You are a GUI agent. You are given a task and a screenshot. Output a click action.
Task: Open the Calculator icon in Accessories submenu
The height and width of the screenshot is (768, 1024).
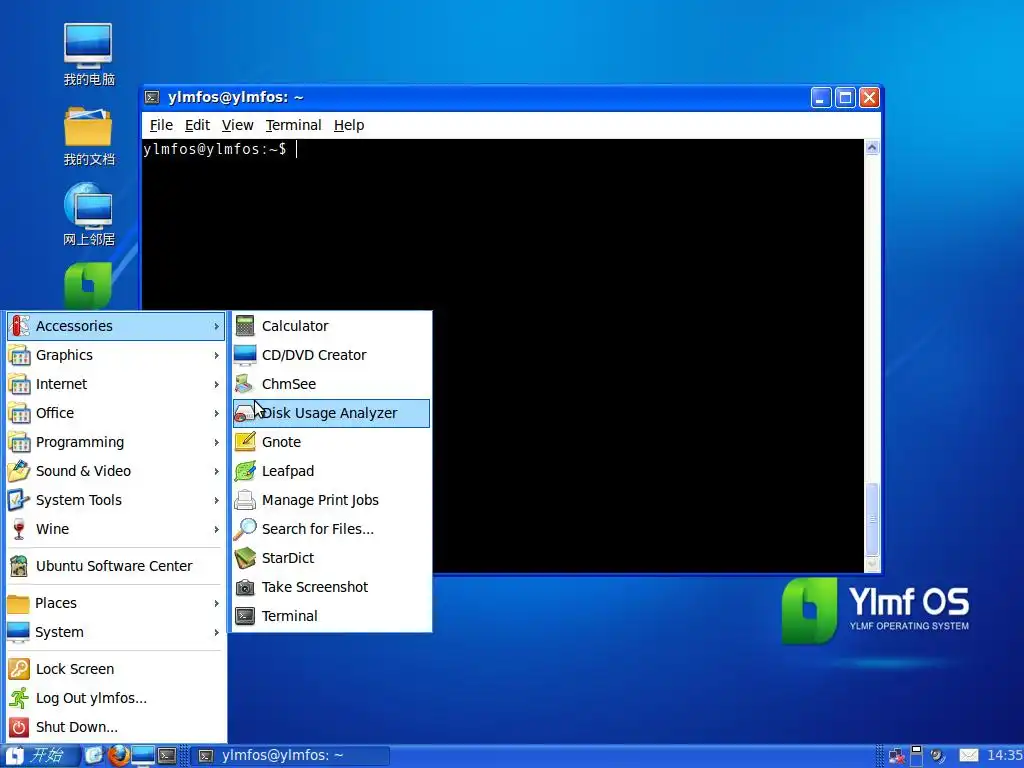pyautogui.click(x=245, y=325)
